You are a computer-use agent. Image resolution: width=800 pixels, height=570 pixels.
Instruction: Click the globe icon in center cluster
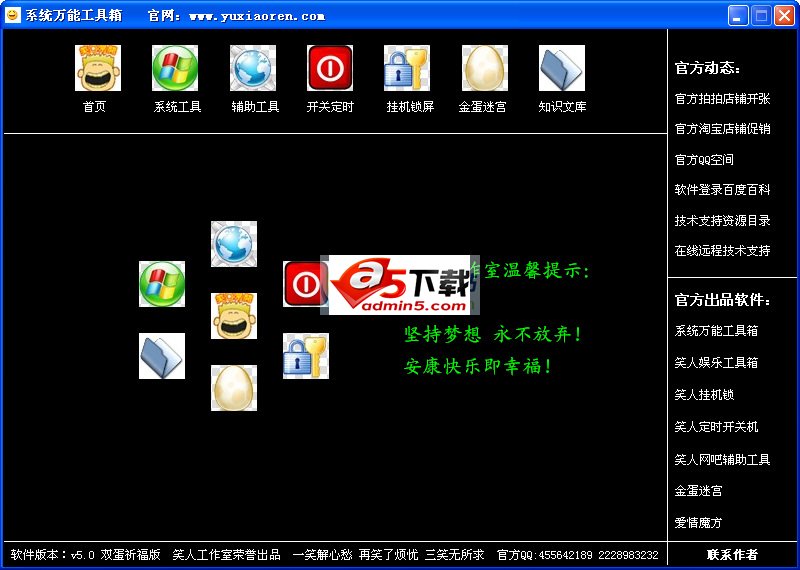coord(234,243)
